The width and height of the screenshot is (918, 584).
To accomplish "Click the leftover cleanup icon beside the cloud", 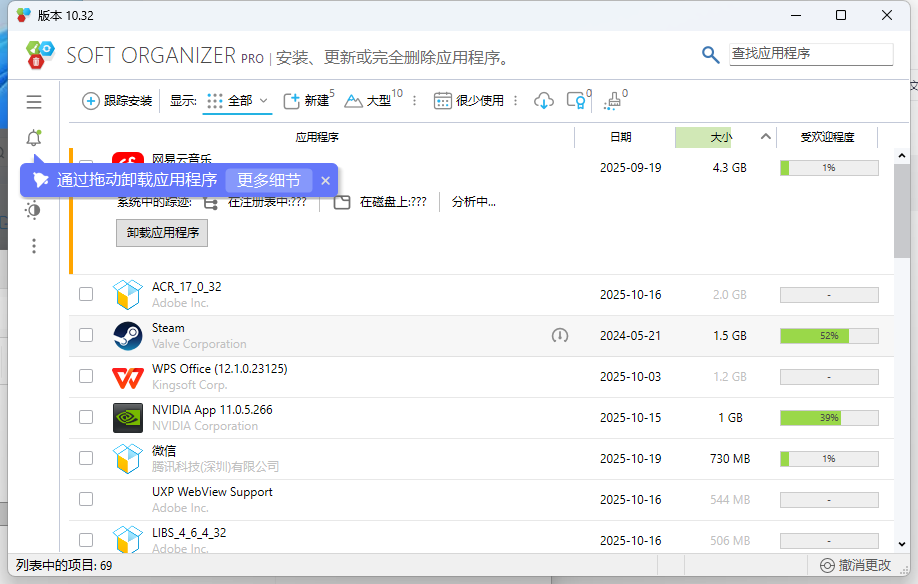I will click(613, 101).
